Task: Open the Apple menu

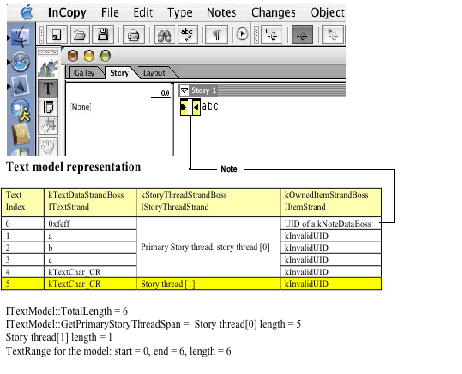Action: [x=27, y=13]
